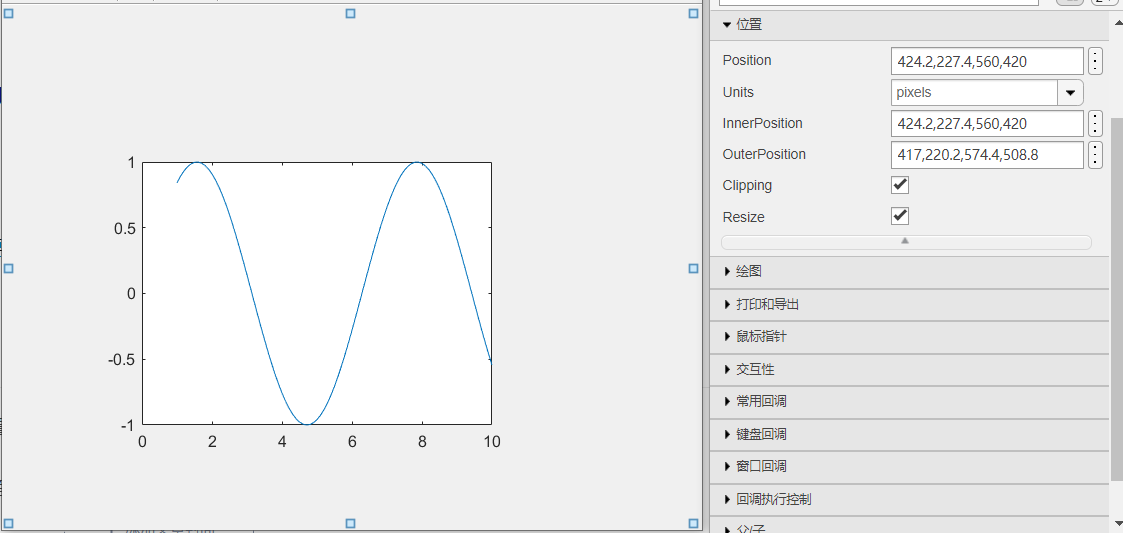Click the collapse bar below Resize
The image size is (1123, 533).
[905, 242]
